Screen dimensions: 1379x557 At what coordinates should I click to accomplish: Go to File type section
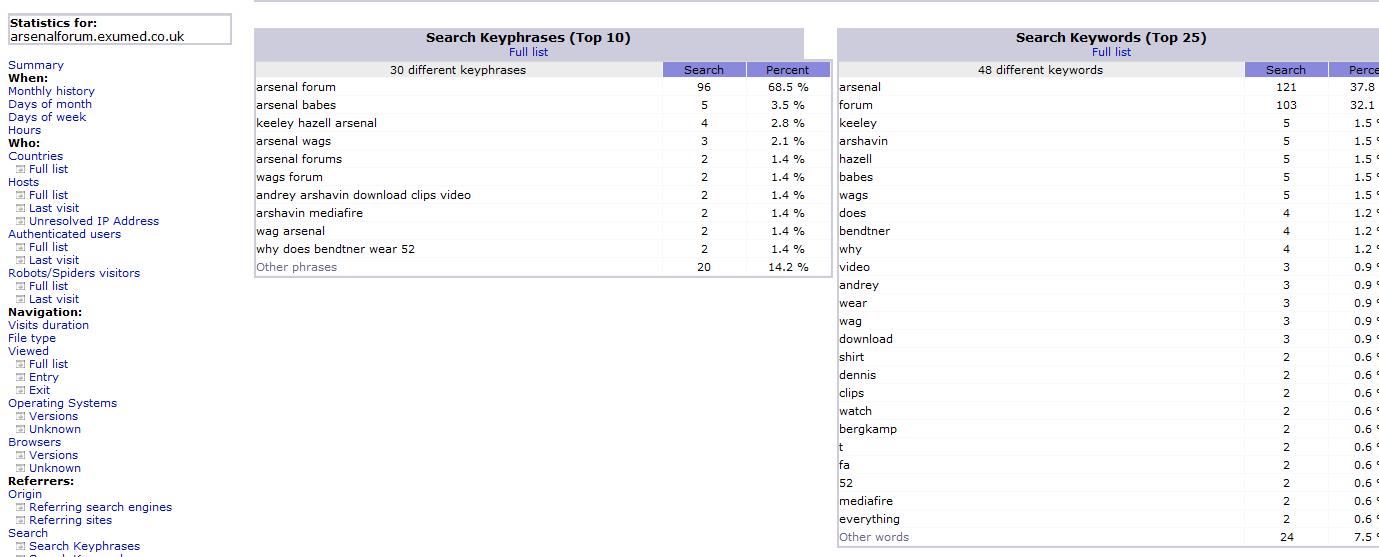click(x=32, y=338)
